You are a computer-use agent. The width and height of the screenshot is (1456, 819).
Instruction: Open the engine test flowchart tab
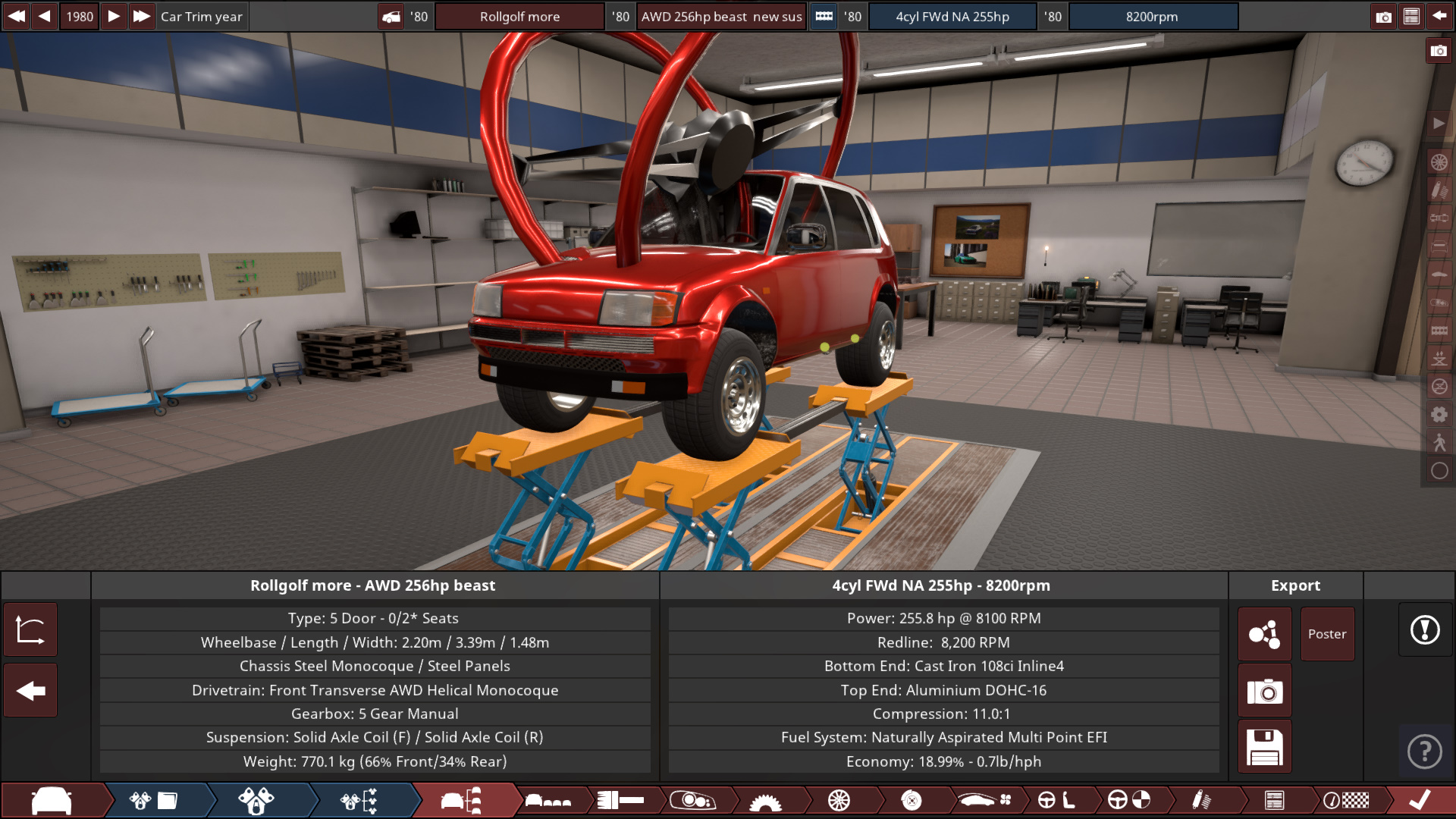[x=359, y=800]
